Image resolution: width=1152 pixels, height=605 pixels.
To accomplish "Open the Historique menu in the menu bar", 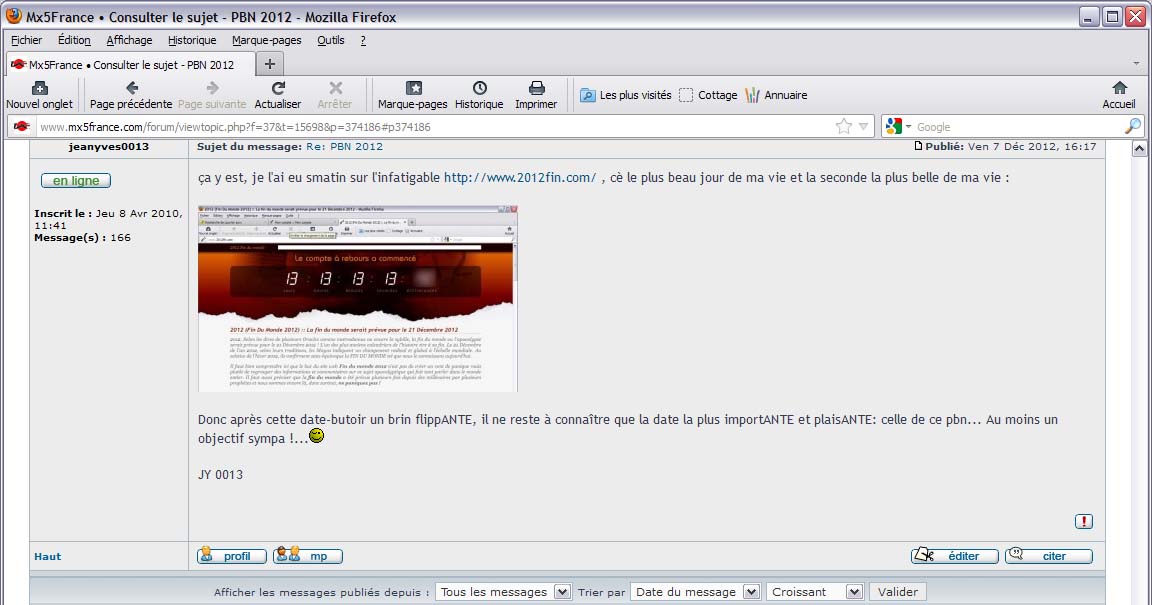I will [x=192, y=40].
